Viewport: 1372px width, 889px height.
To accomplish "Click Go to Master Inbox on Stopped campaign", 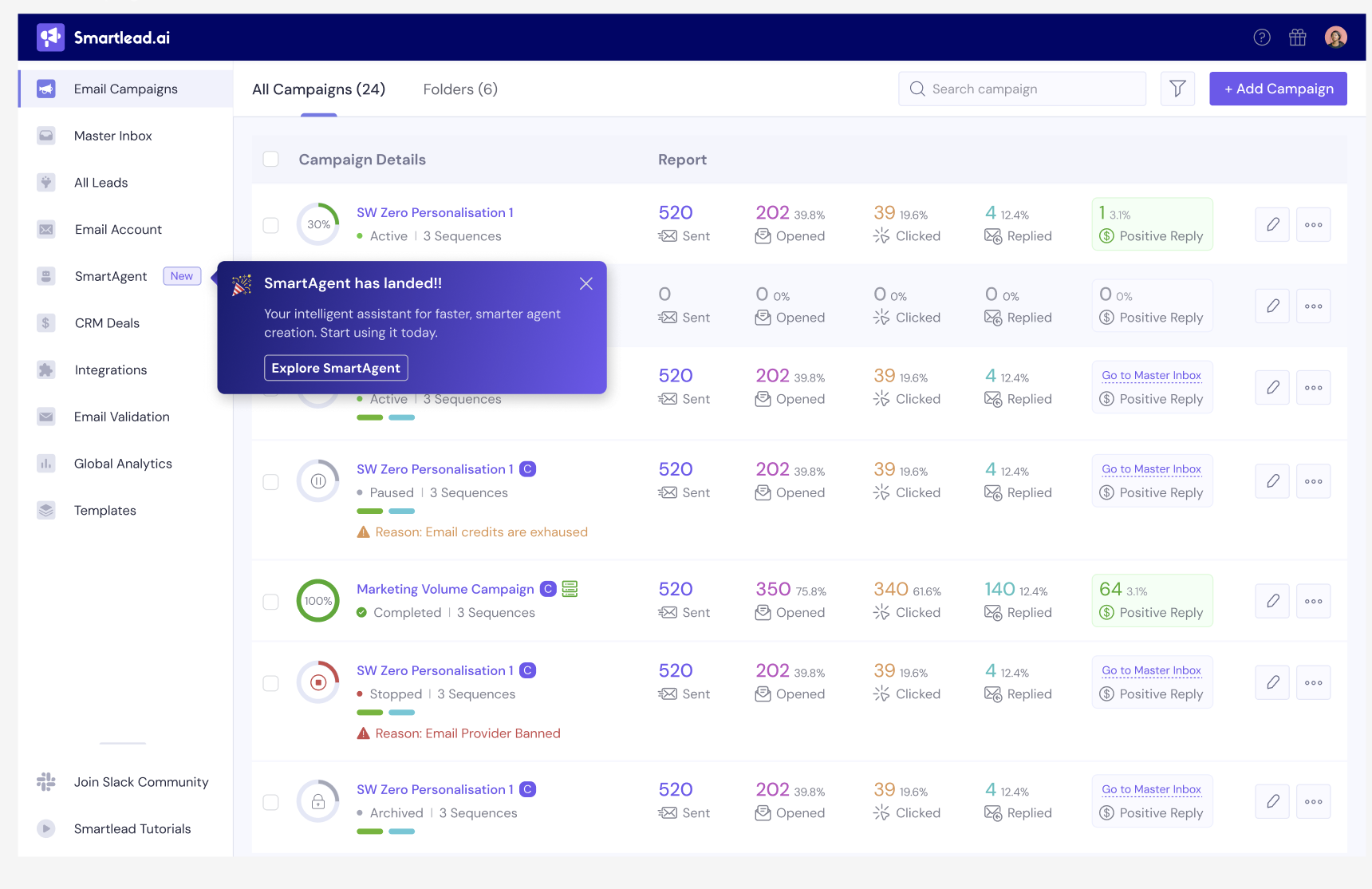I will click(1151, 670).
